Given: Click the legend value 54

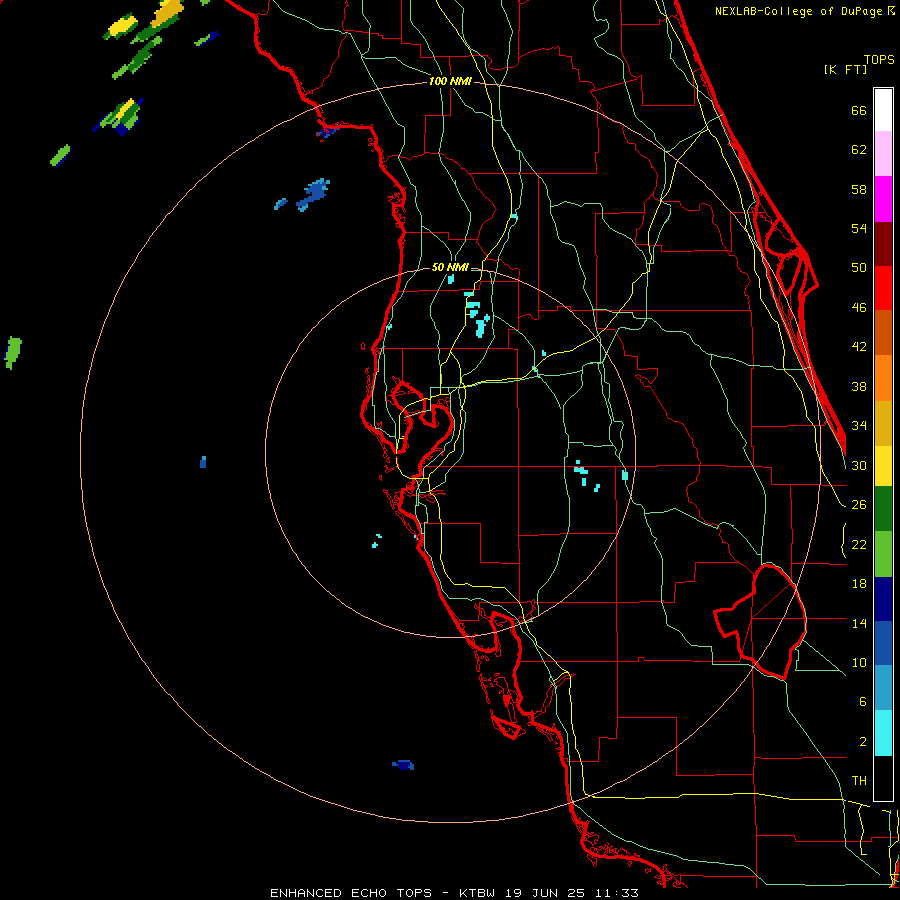Looking at the screenshot, I should (859, 228).
